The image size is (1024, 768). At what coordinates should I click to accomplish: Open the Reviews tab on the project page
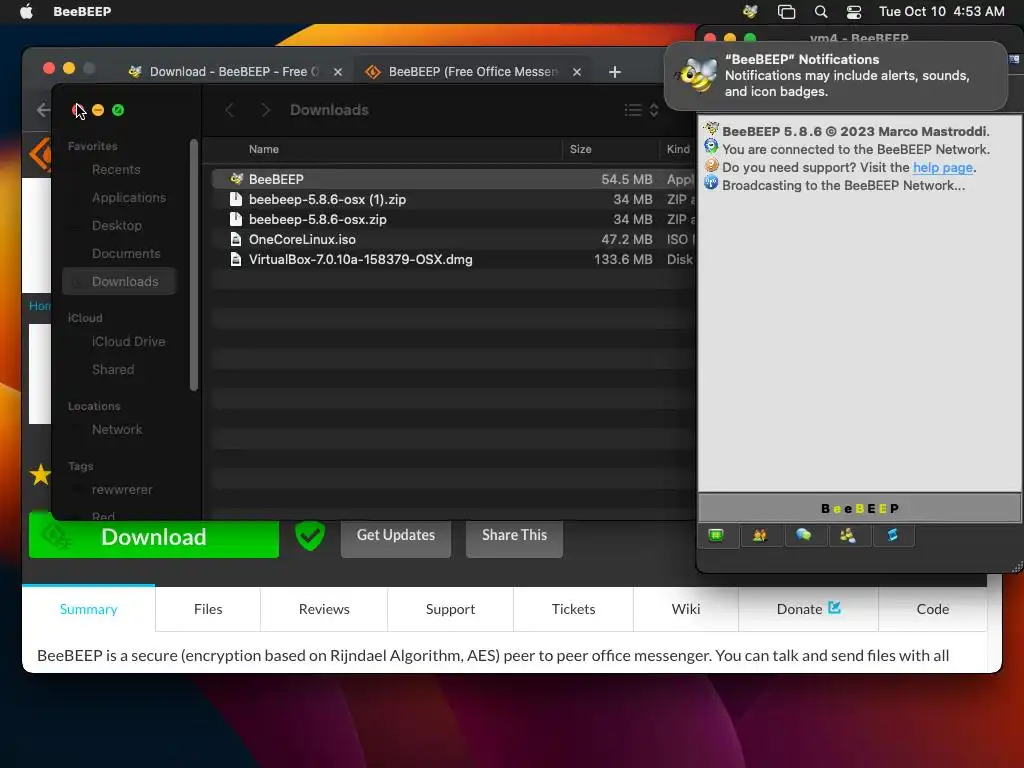coord(324,609)
